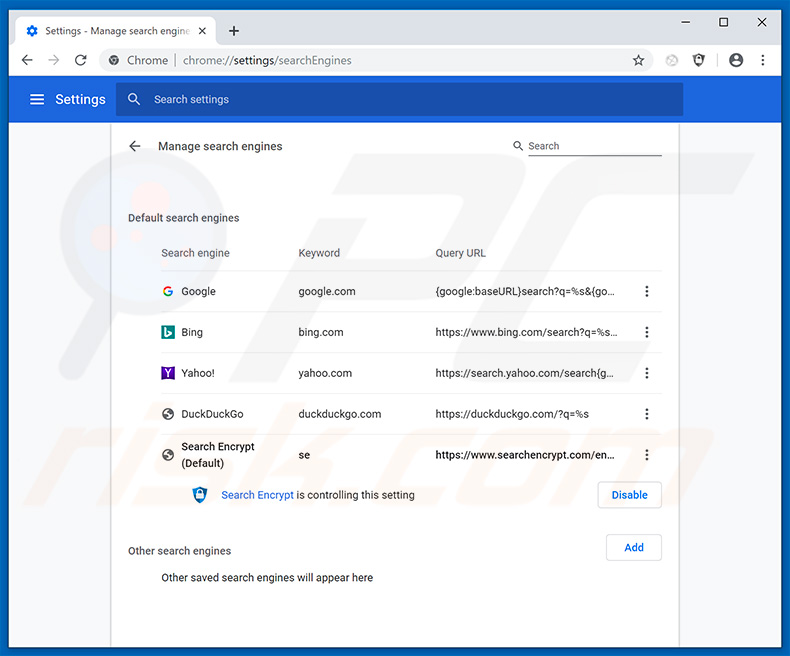The height and width of the screenshot is (656, 790).
Task: Return to Settings using the back arrow
Action: coord(135,146)
